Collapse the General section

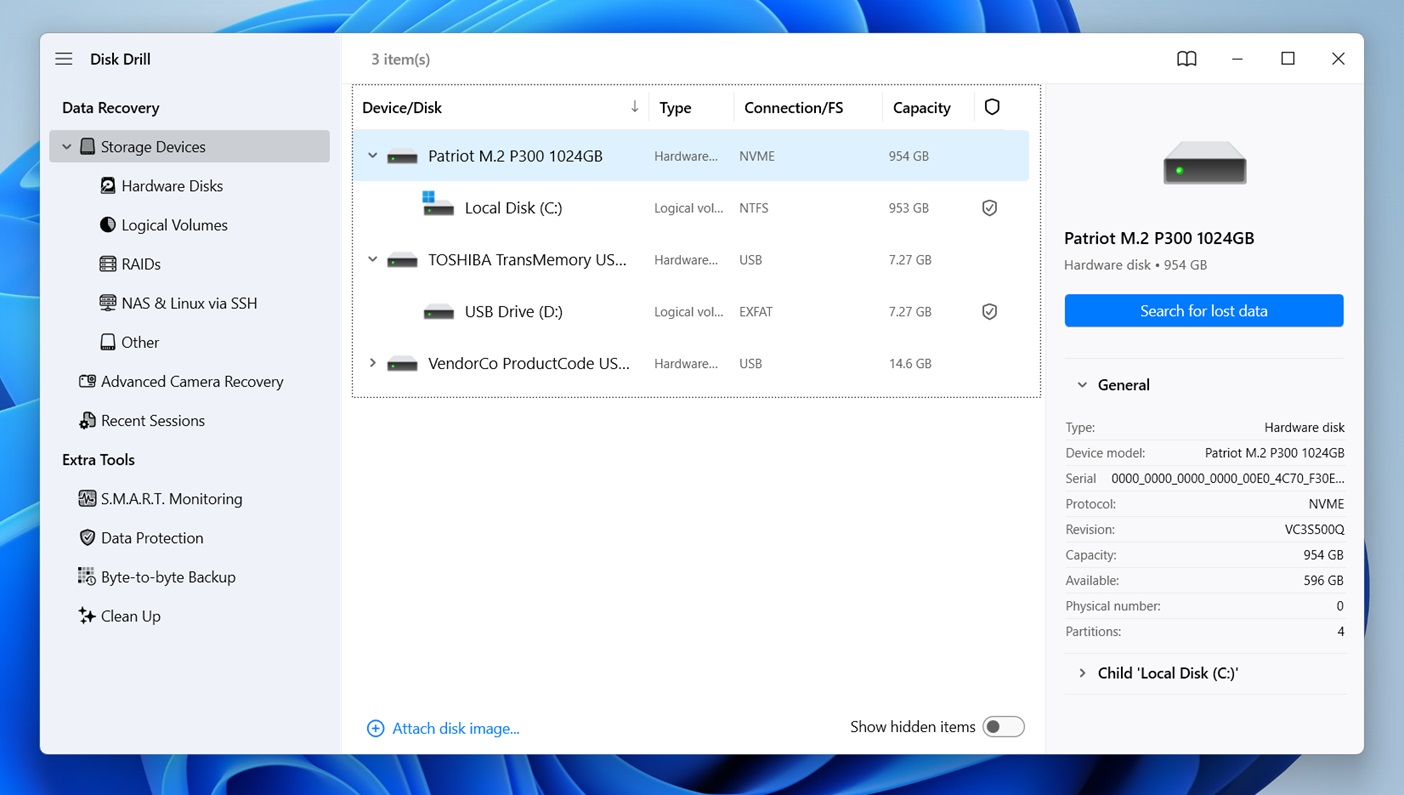tap(1082, 385)
